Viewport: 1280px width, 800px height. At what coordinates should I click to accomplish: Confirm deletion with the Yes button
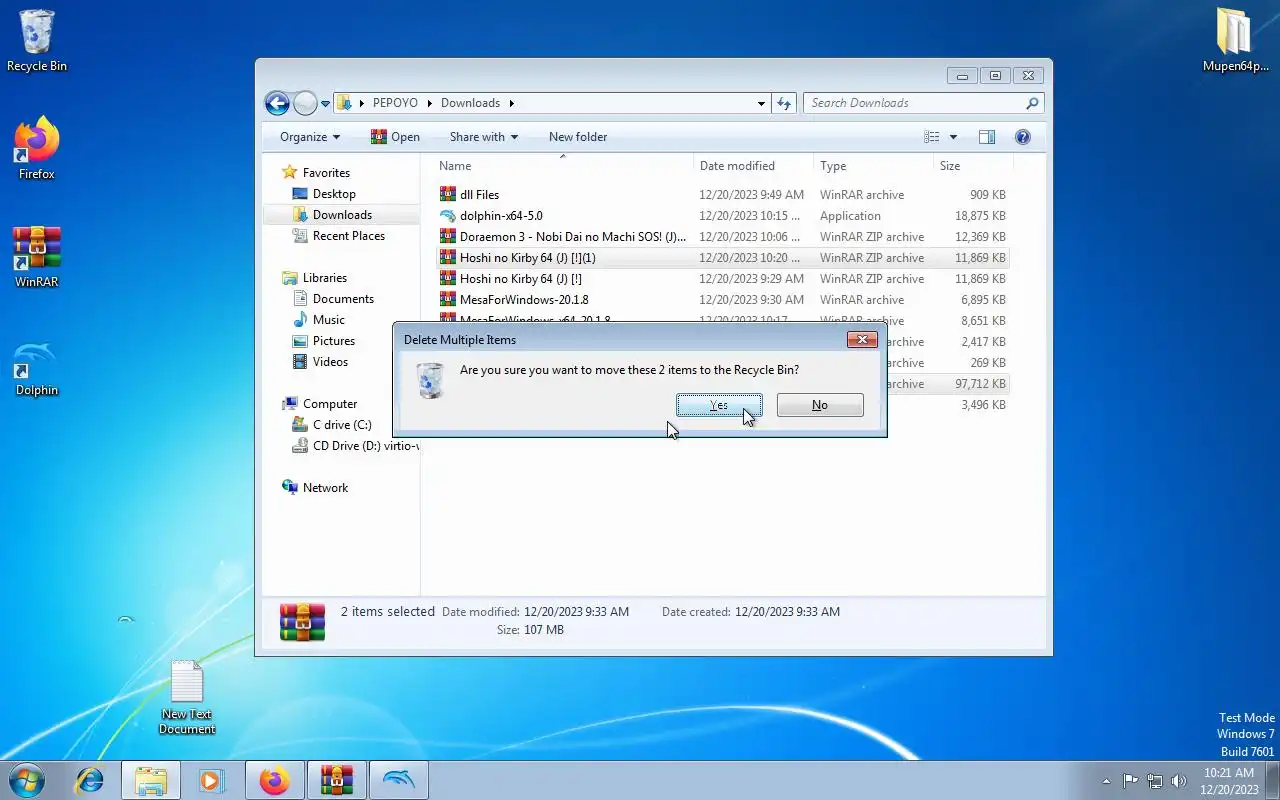click(719, 405)
